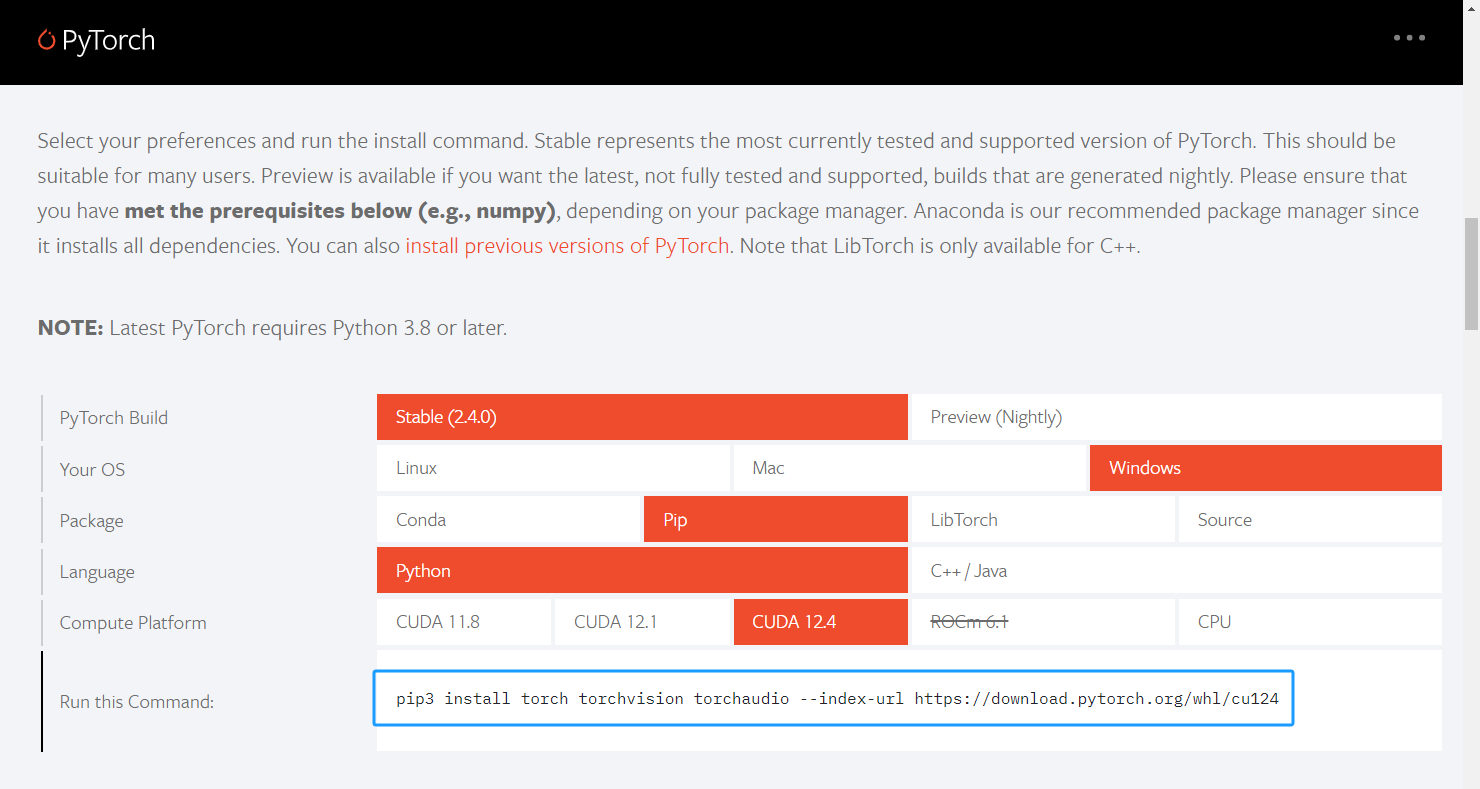Select CUDA 11.8 compute platform
Screen dimensions: 1480x789
click(x=463, y=622)
